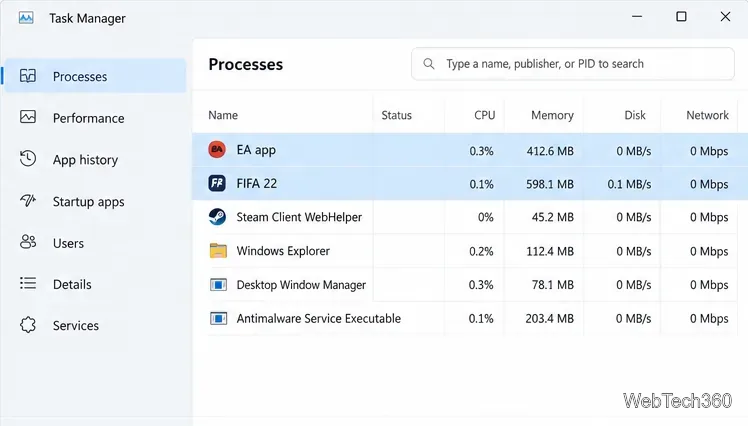Select the Windows Explorer process name
Viewport: 748px width, 426px height.
(283, 251)
